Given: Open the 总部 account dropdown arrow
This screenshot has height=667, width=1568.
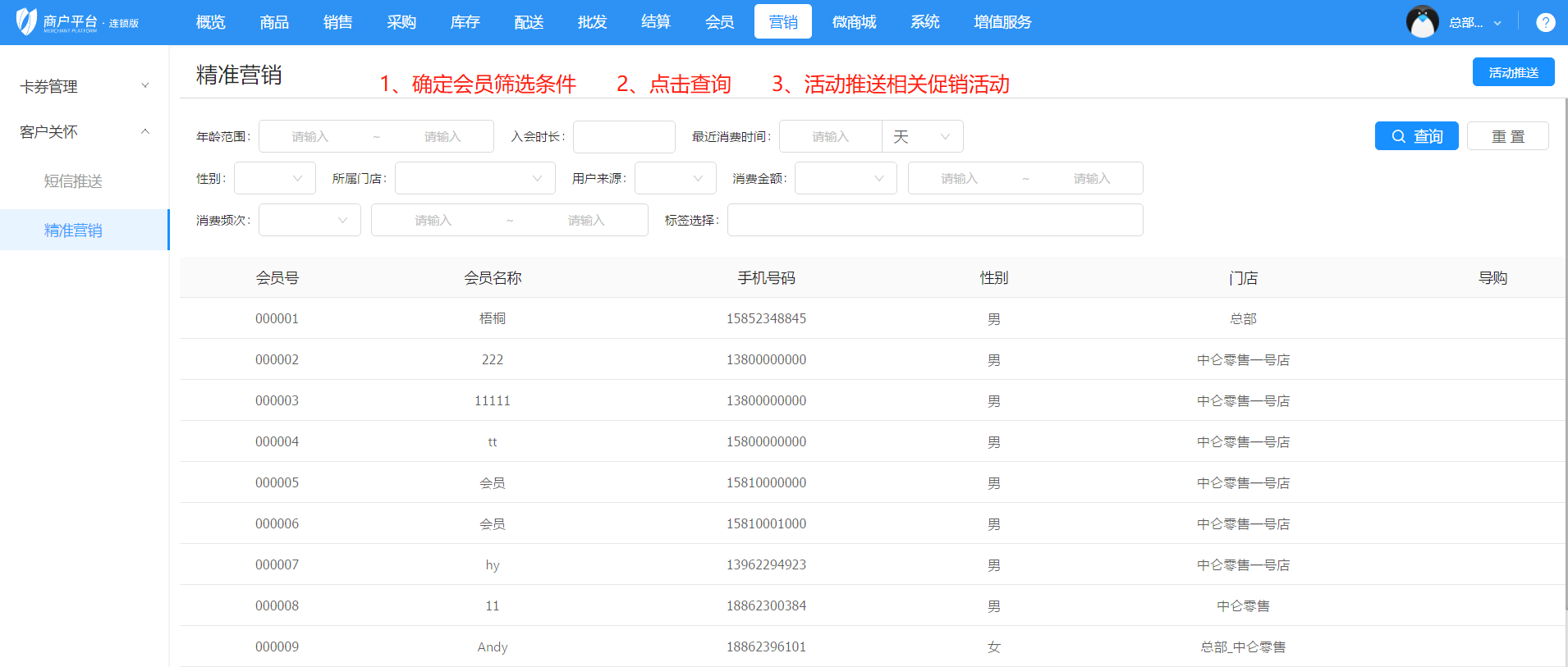Looking at the screenshot, I should point(1497,23).
